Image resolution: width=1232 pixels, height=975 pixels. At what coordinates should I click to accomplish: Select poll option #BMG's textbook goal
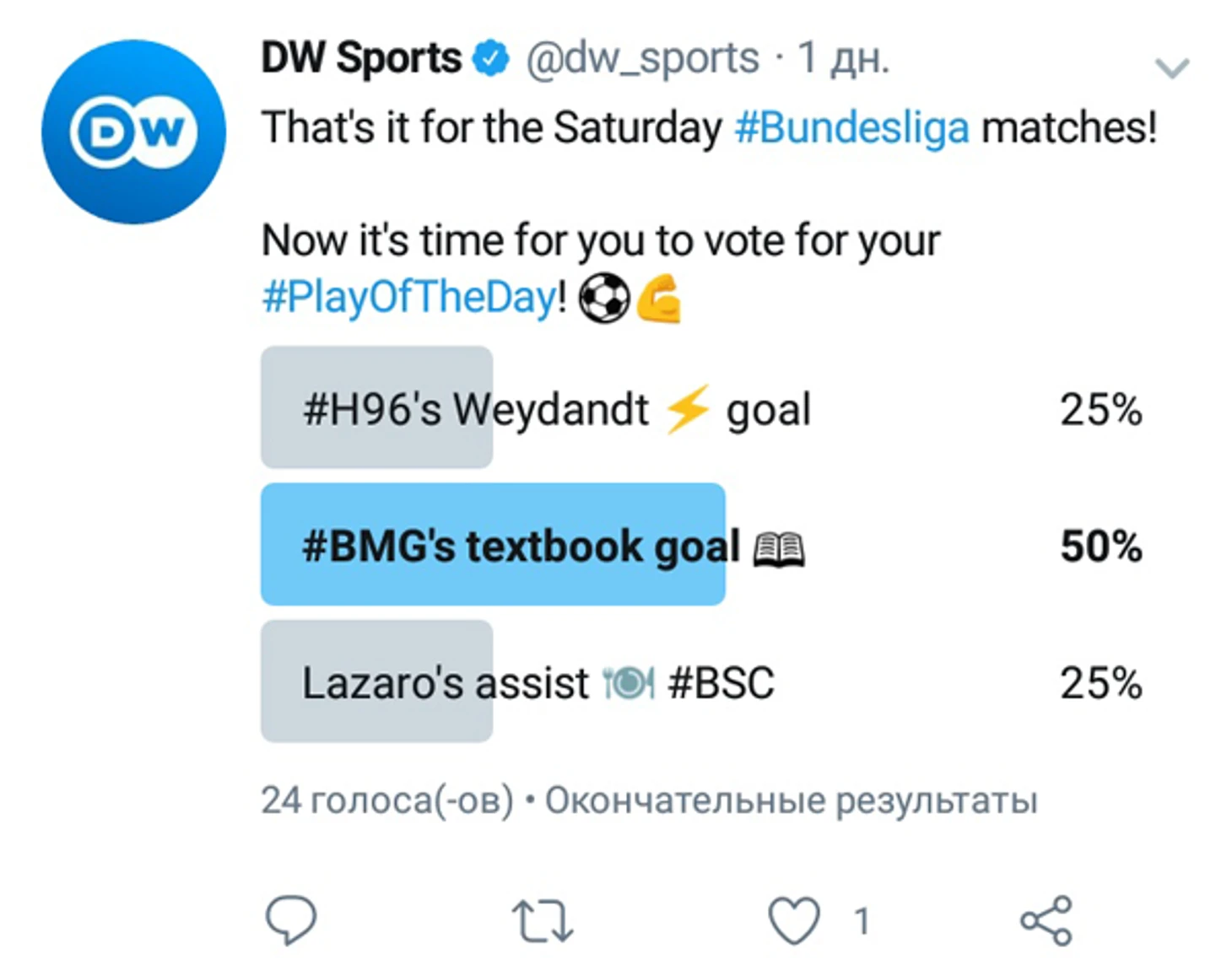702,544
